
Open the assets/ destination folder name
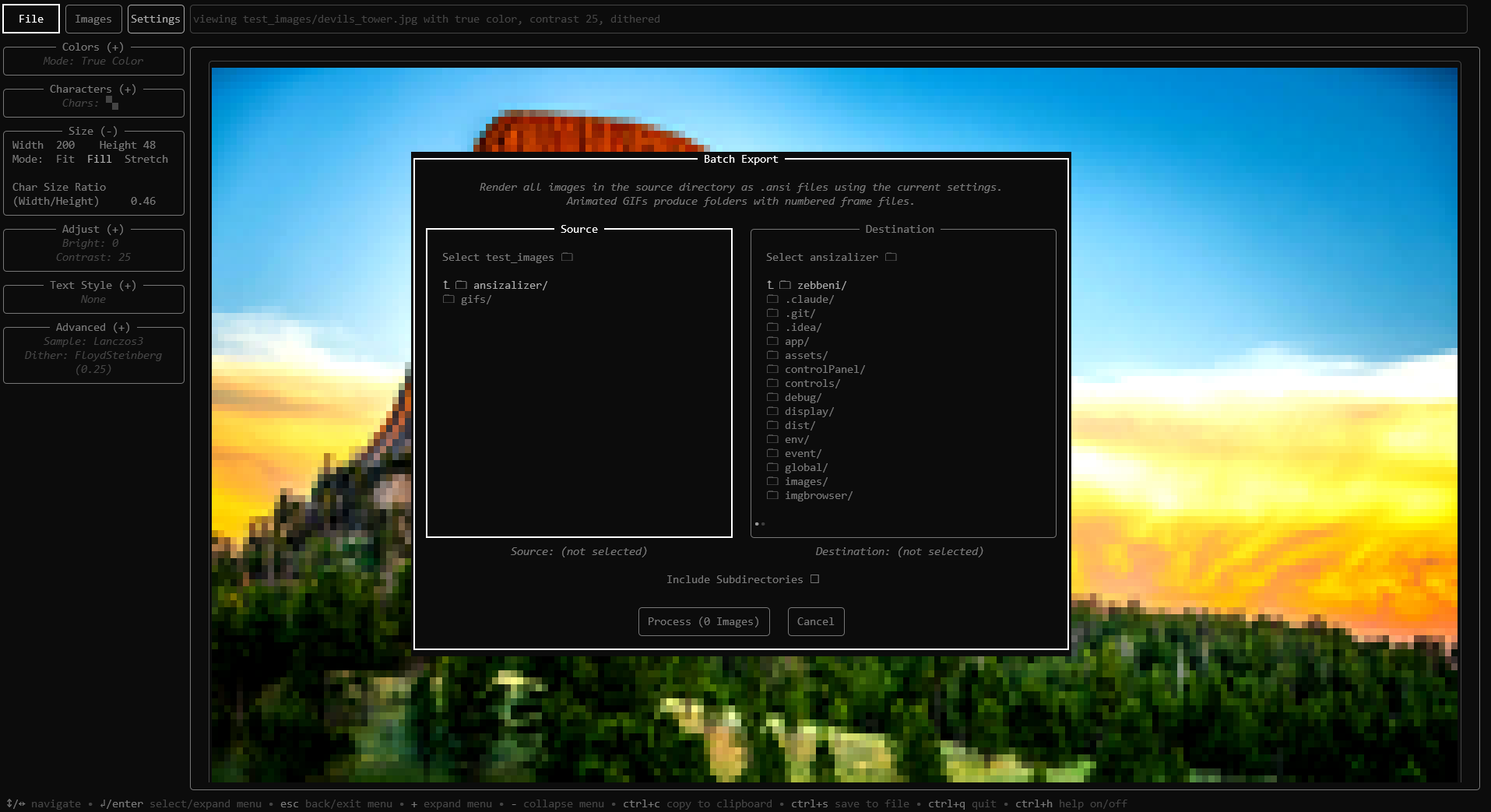click(x=806, y=355)
